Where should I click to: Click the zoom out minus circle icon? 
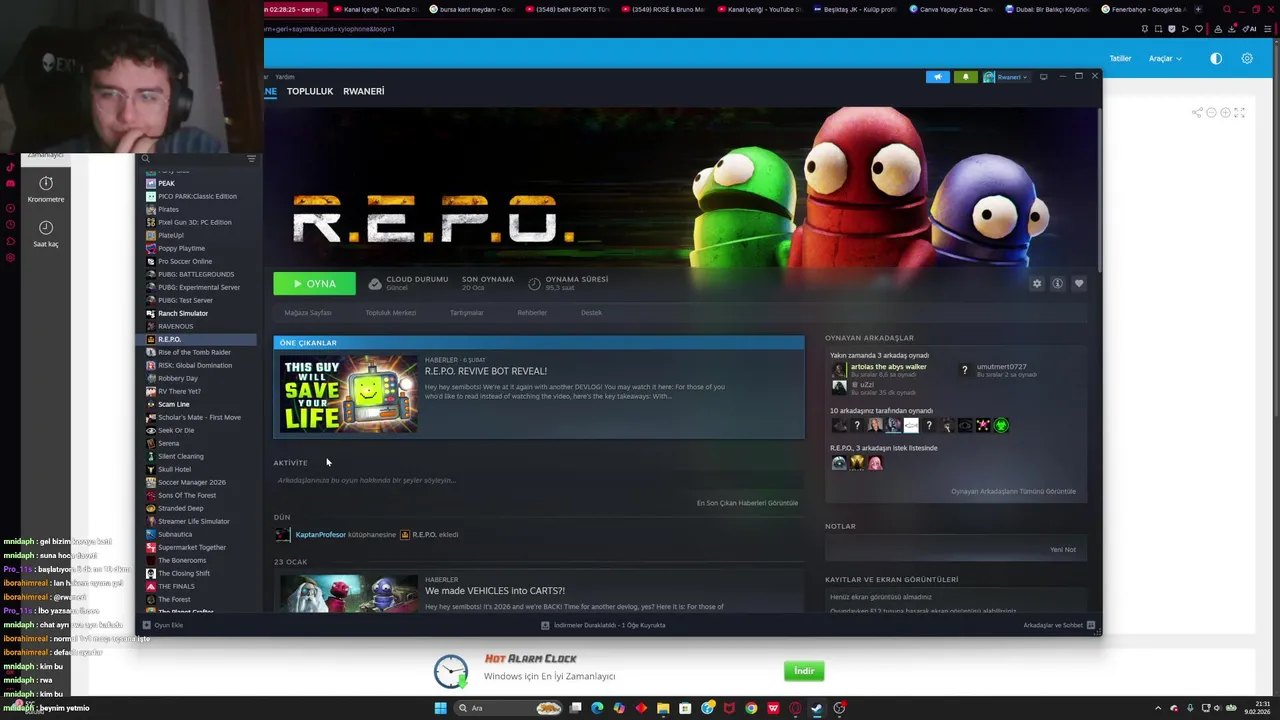[x=1211, y=113]
